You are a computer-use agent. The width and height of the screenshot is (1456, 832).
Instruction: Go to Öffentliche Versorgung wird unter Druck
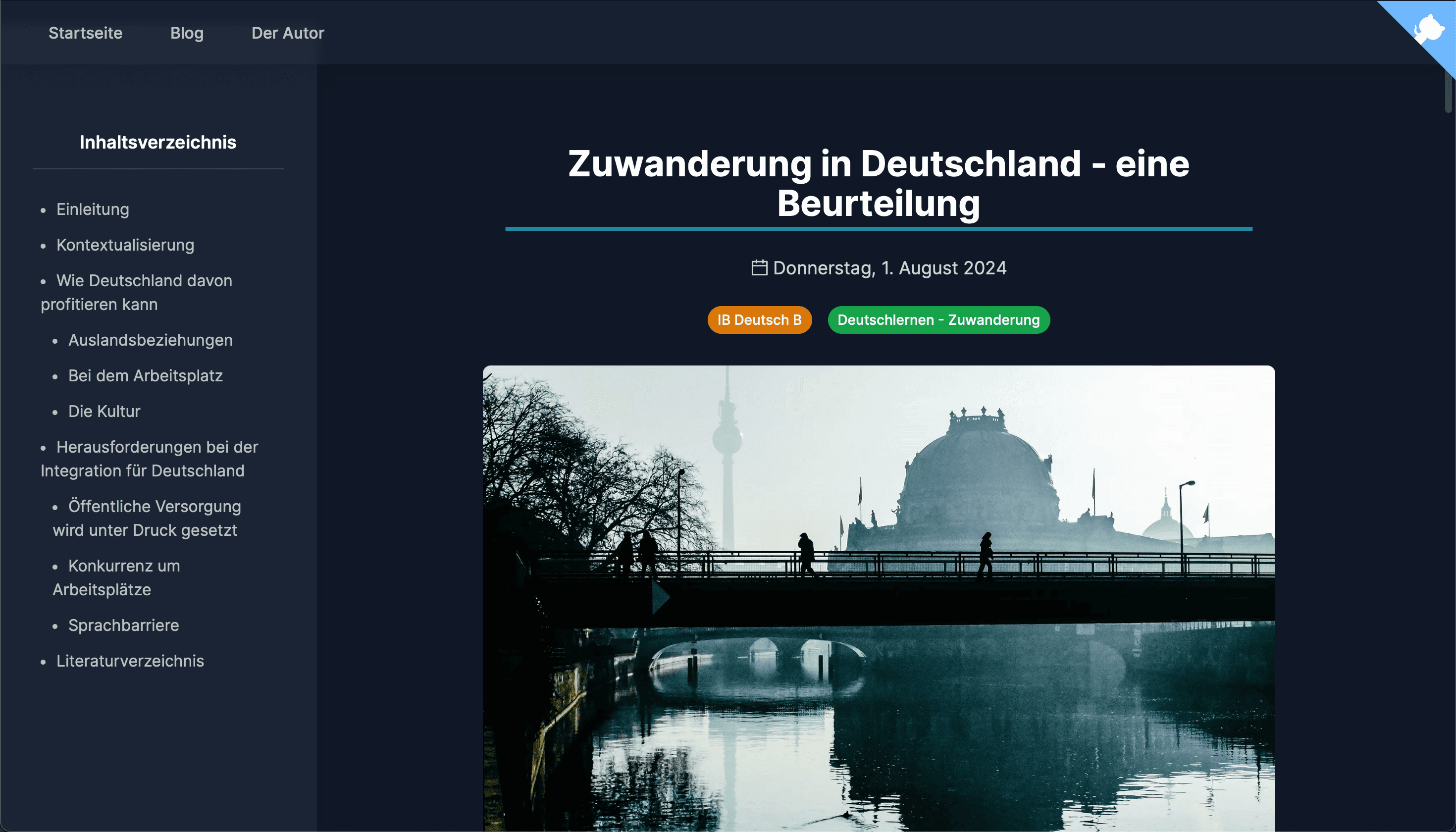[155, 507]
